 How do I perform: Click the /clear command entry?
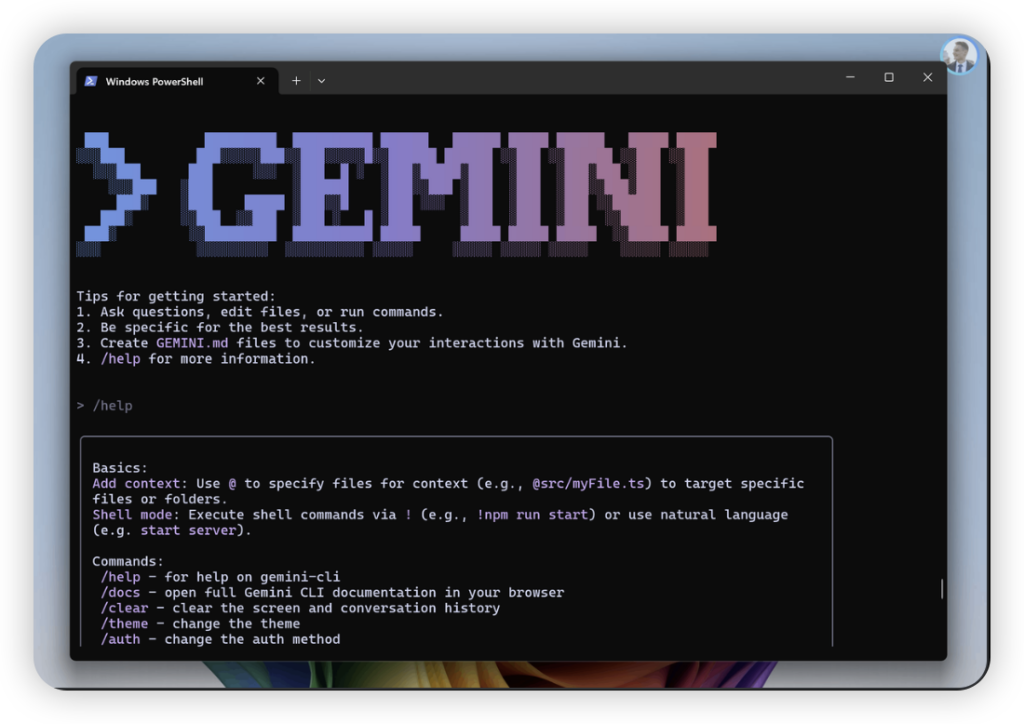click(124, 608)
